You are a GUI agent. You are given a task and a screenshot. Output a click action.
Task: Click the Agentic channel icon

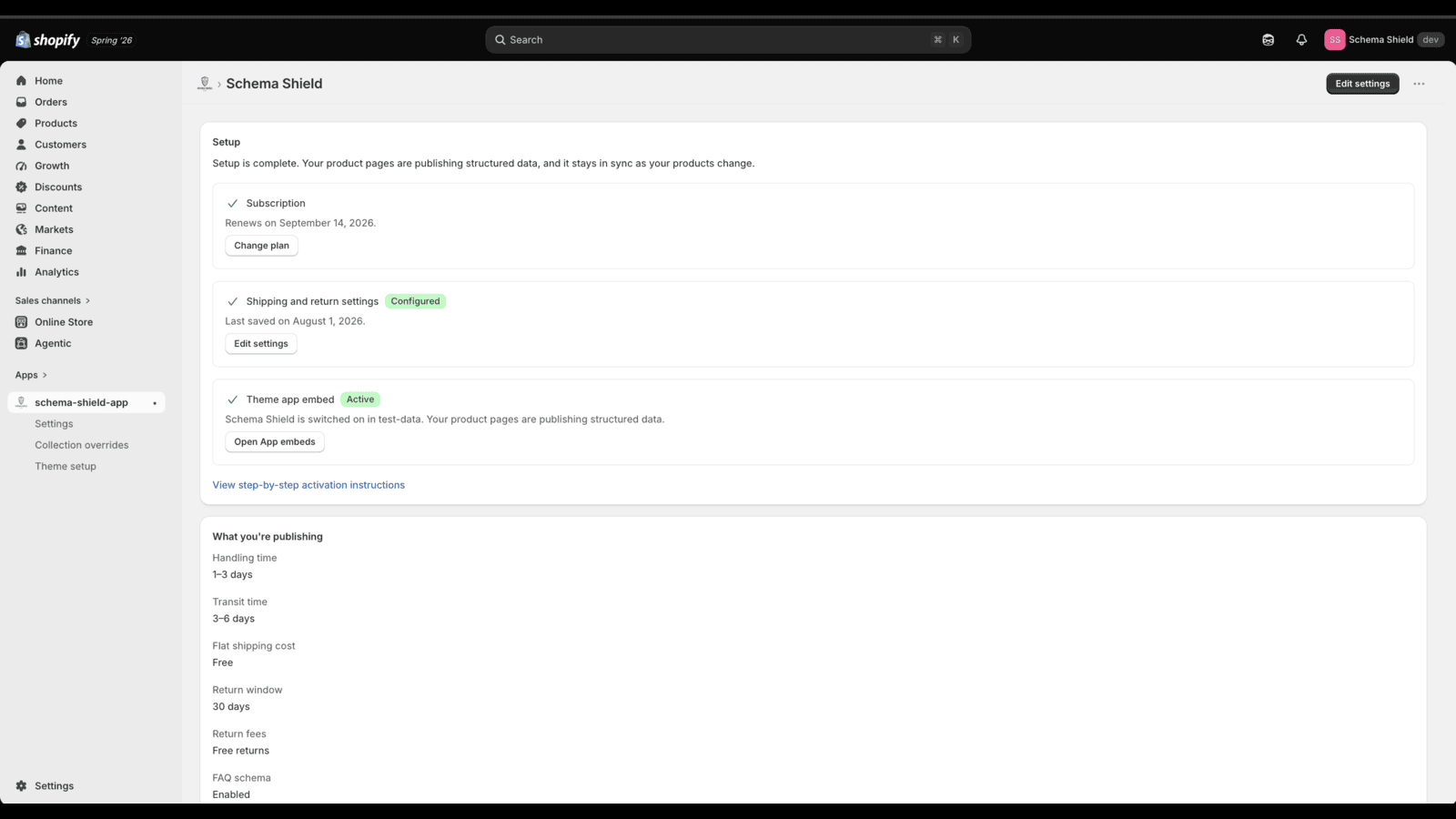[21, 343]
